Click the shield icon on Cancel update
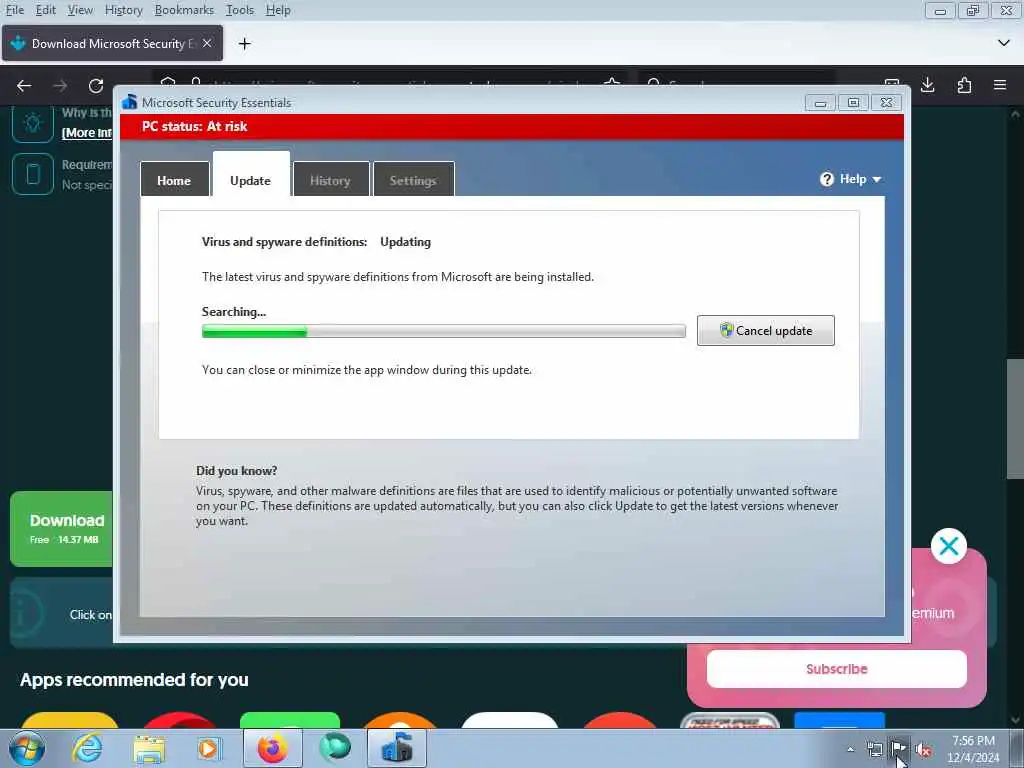 point(726,330)
